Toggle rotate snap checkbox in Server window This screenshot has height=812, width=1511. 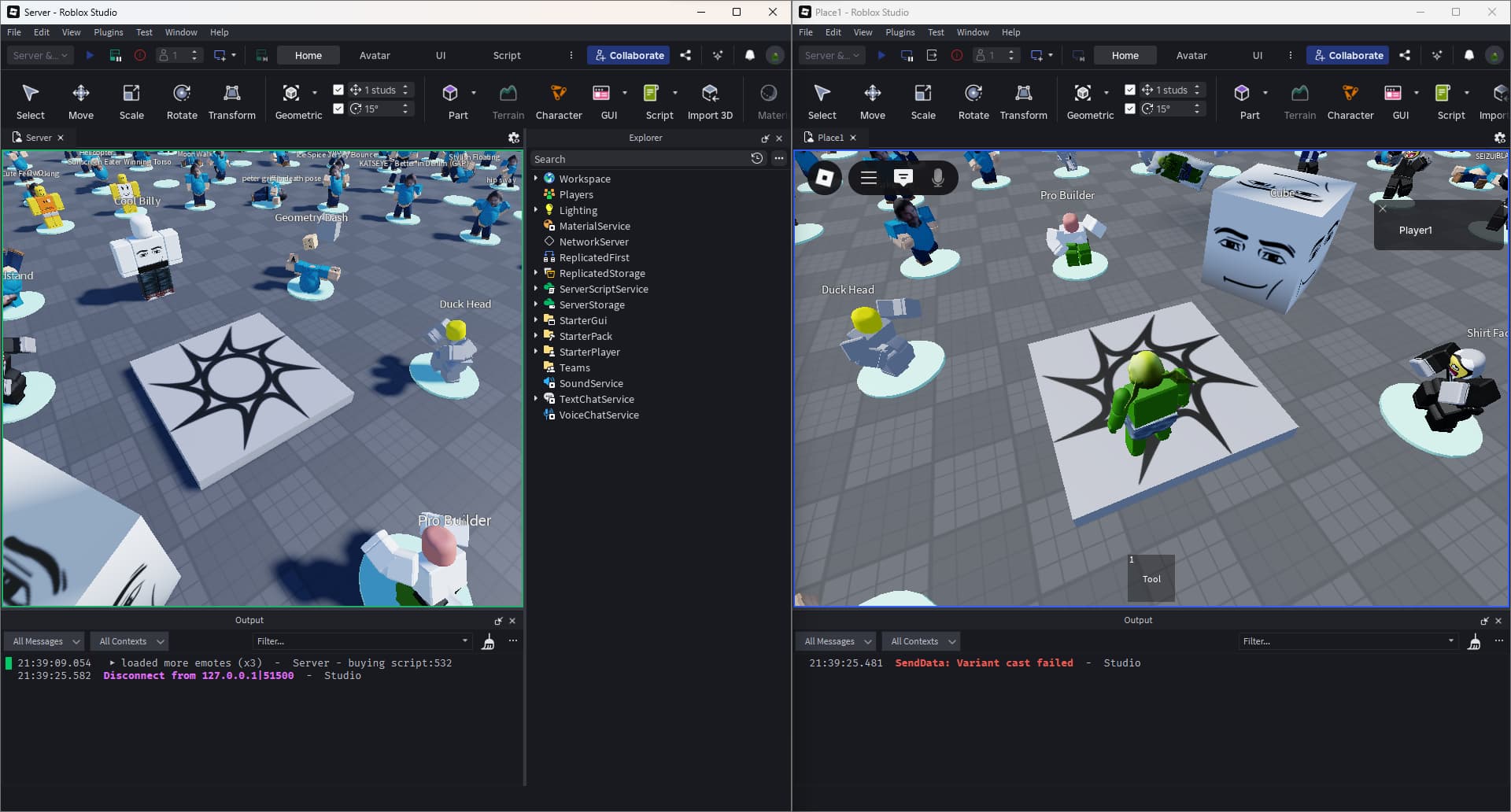pos(338,109)
